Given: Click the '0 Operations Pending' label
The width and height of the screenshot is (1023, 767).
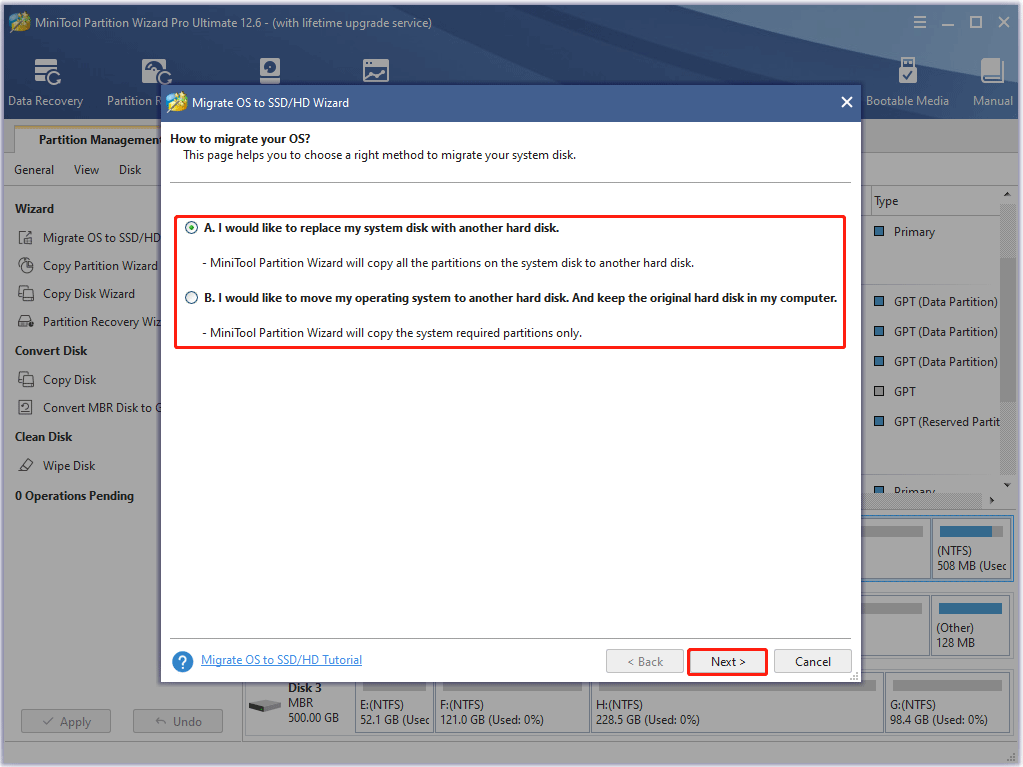Looking at the screenshot, I should 74,496.
